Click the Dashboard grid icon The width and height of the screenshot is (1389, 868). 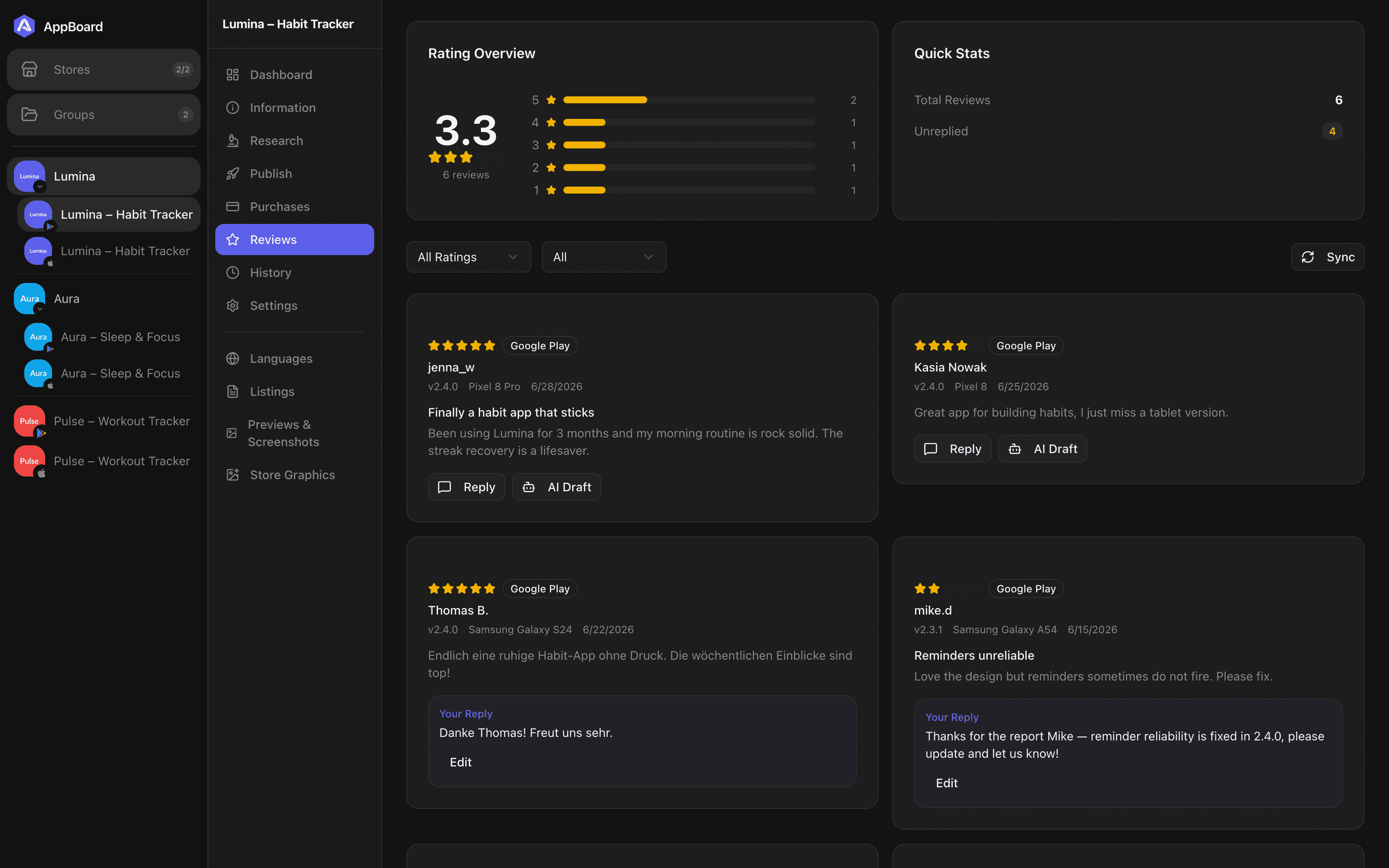(233, 75)
